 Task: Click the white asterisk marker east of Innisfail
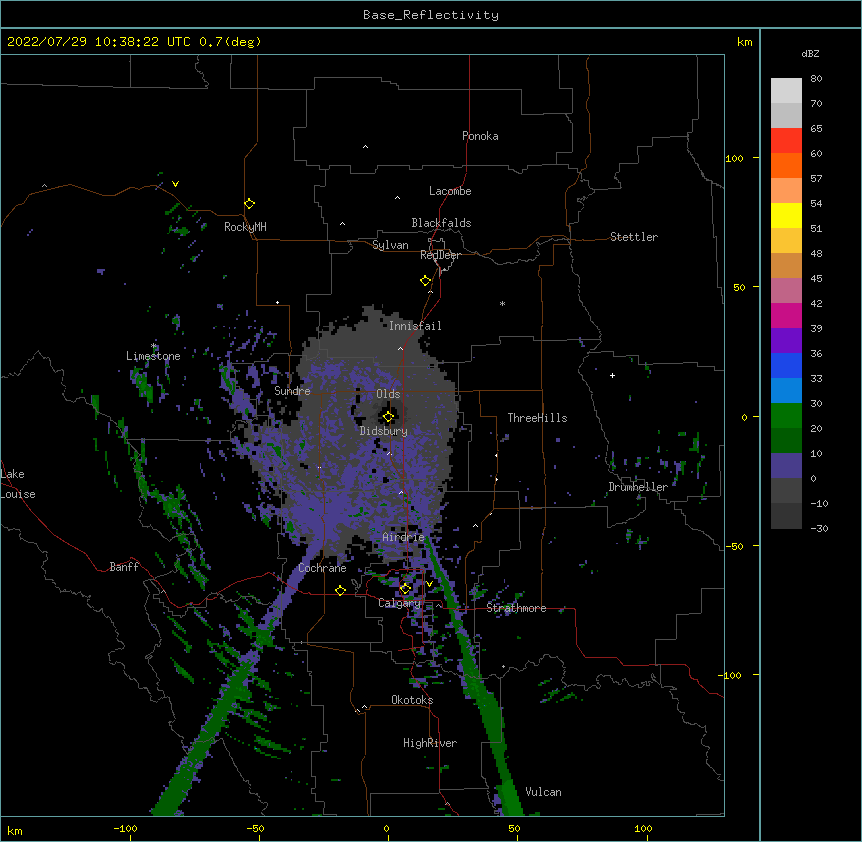click(502, 304)
